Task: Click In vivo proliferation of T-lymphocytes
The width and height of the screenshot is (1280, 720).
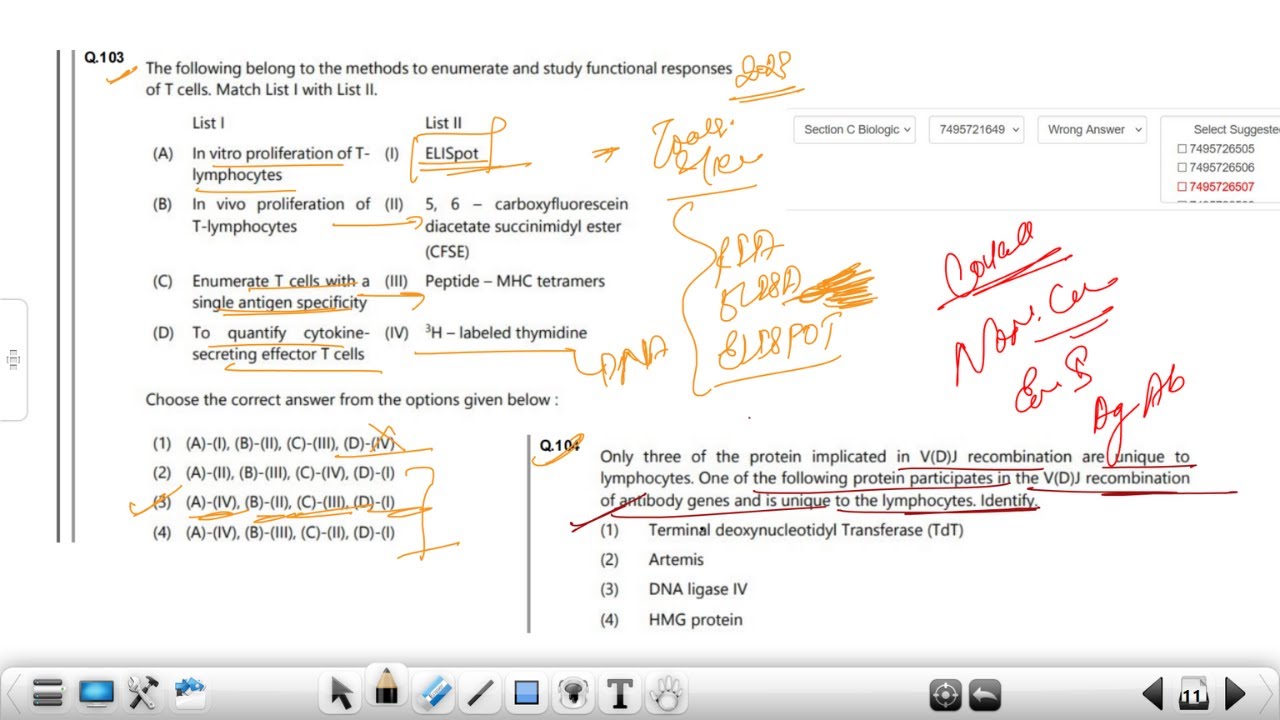Action: coord(281,215)
